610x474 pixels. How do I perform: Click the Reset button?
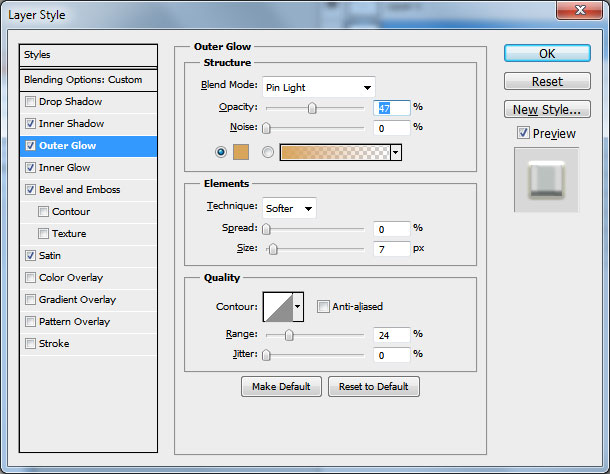coord(547,81)
